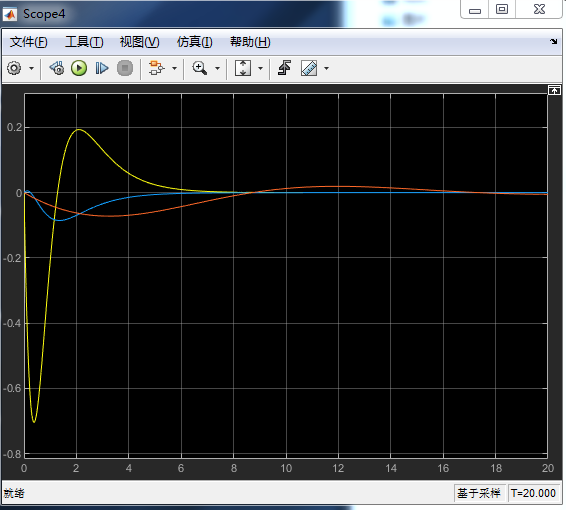Open the 仿真(I) menu
The image size is (566, 510).
coord(195,42)
